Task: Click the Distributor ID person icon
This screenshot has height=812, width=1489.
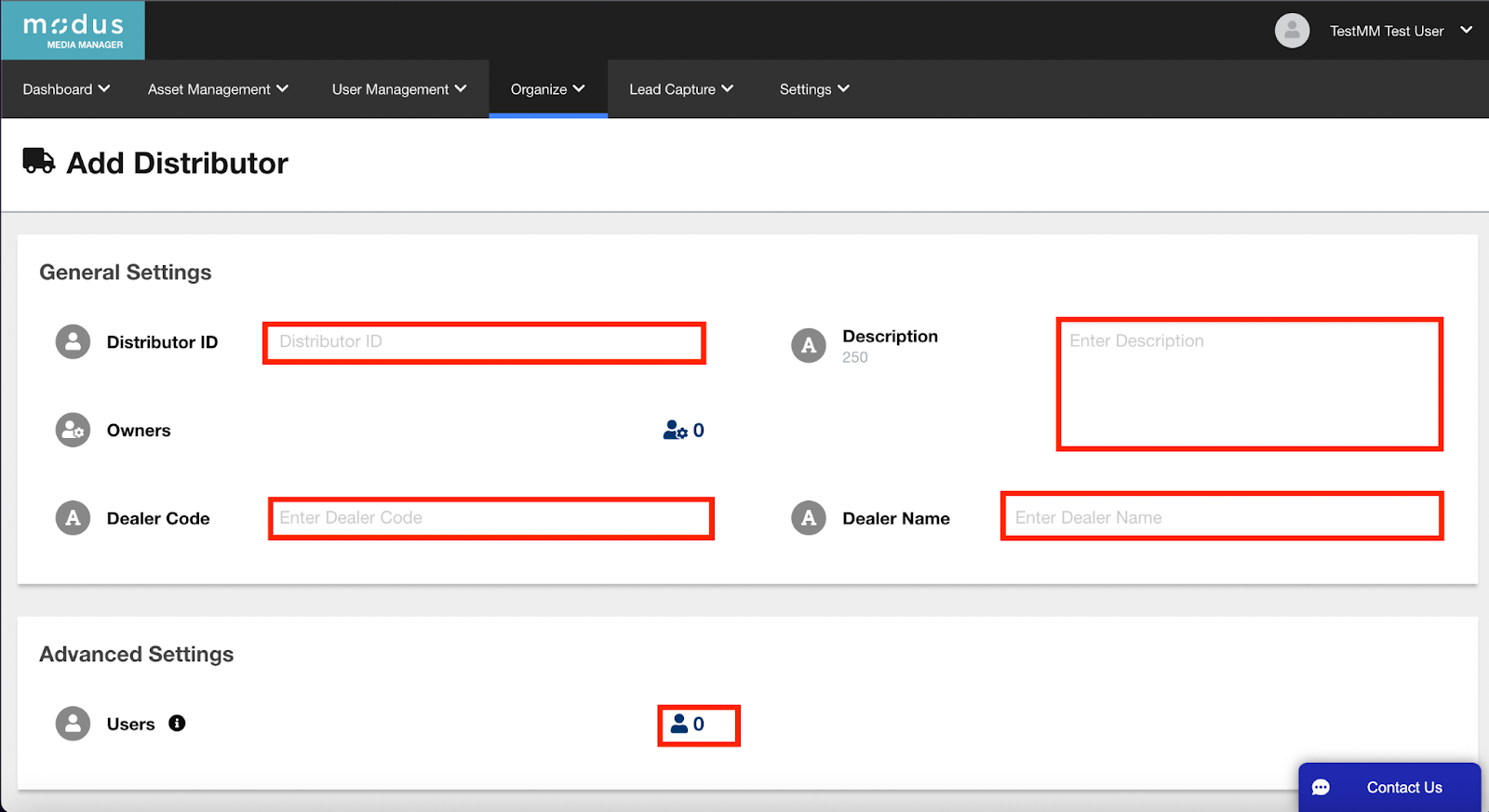Action: tap(73, 341)
